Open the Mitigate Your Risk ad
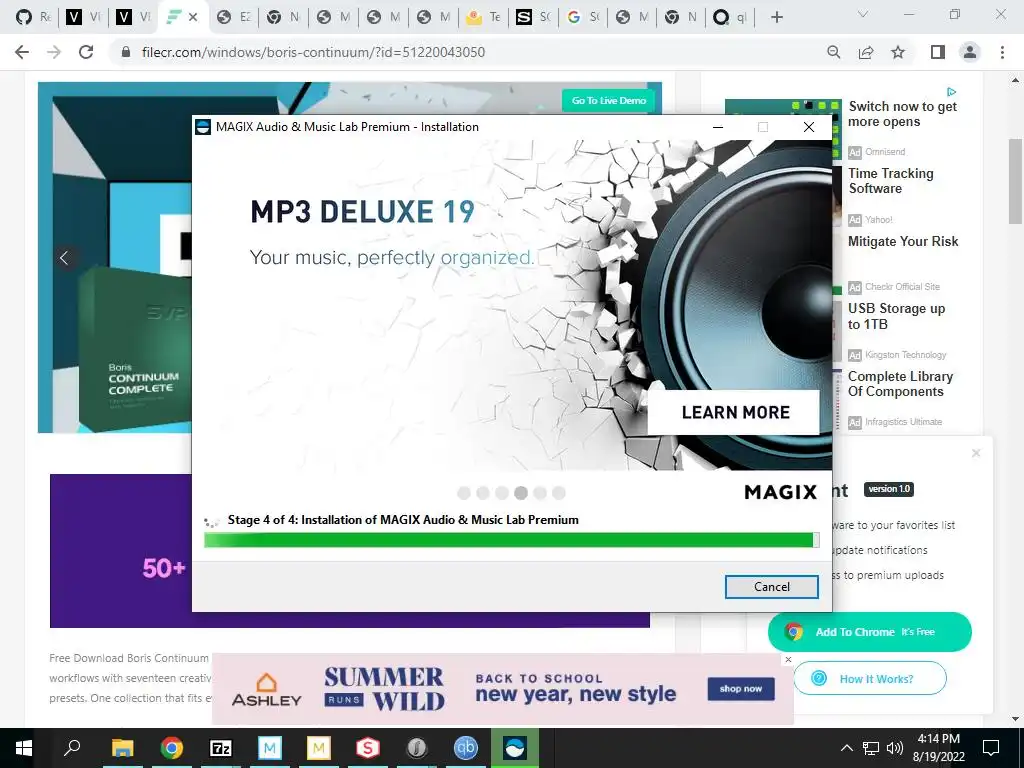 click(x=903, y=242)
